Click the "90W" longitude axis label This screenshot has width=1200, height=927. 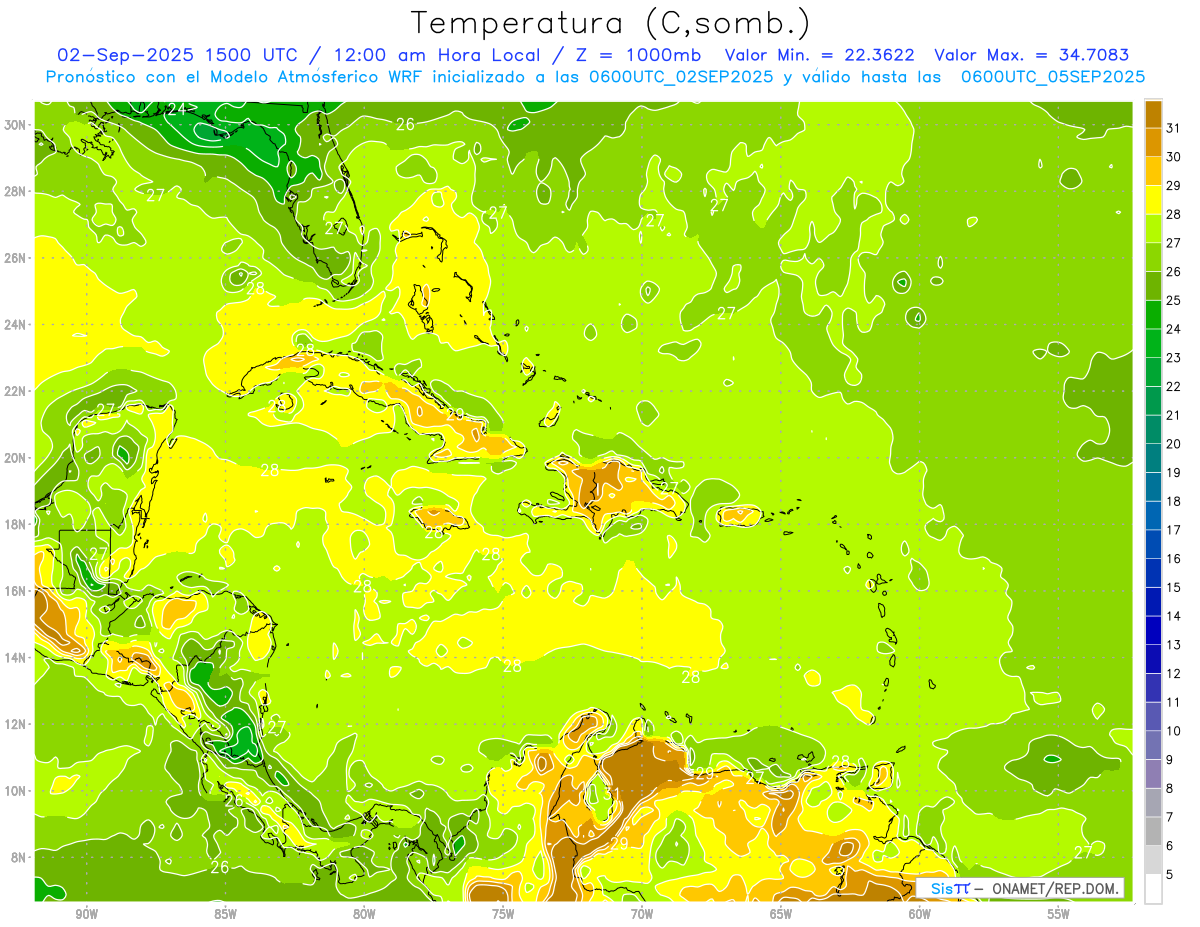click(86, 913)
